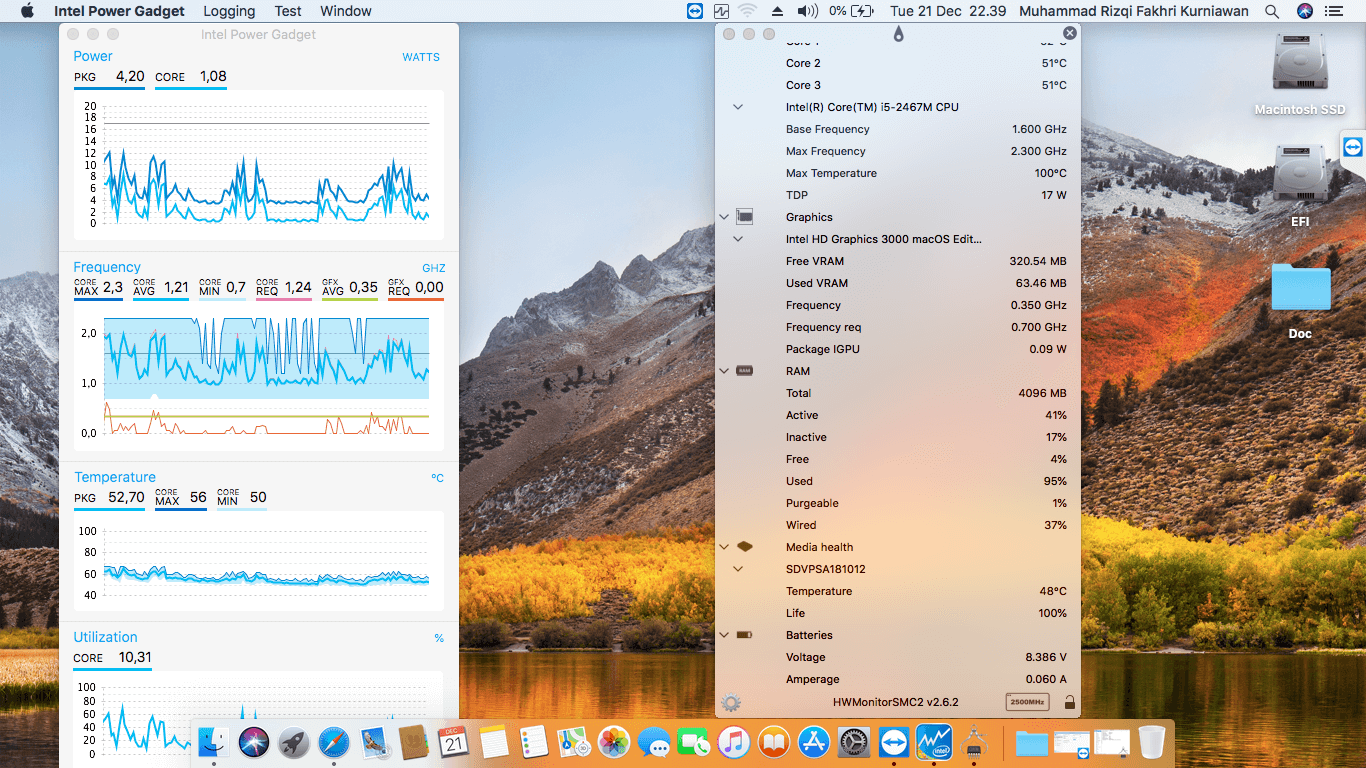Open the volume control in menu bar
This screenshot has height=768, width=1366.
point(808,11)
